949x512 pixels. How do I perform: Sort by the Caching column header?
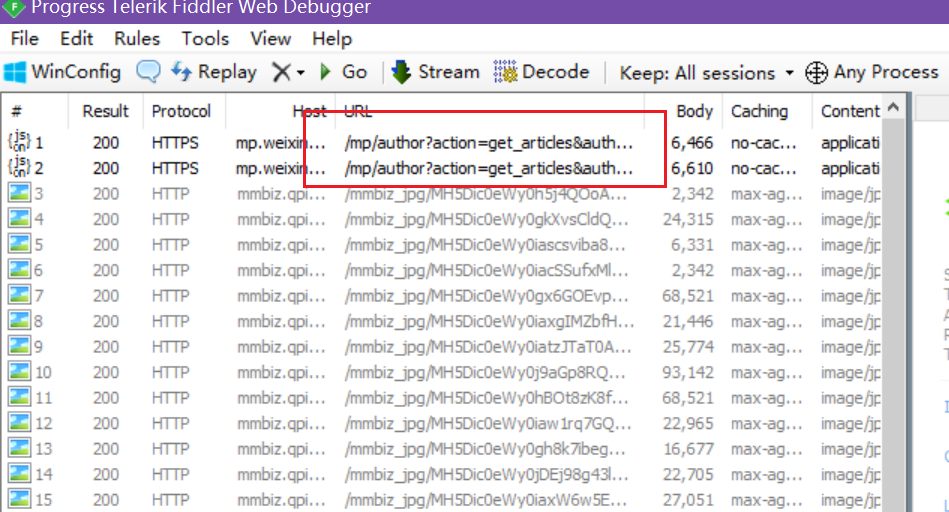pyautogui.click(x=760, y=111)
